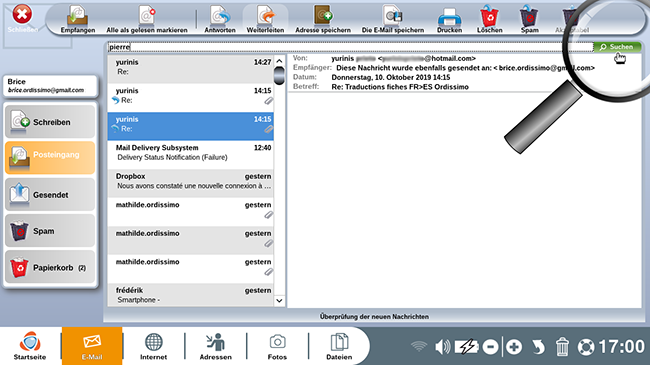Reply using the Antworten icon
This screenshot has width=650, height=365.
(220, 19)
